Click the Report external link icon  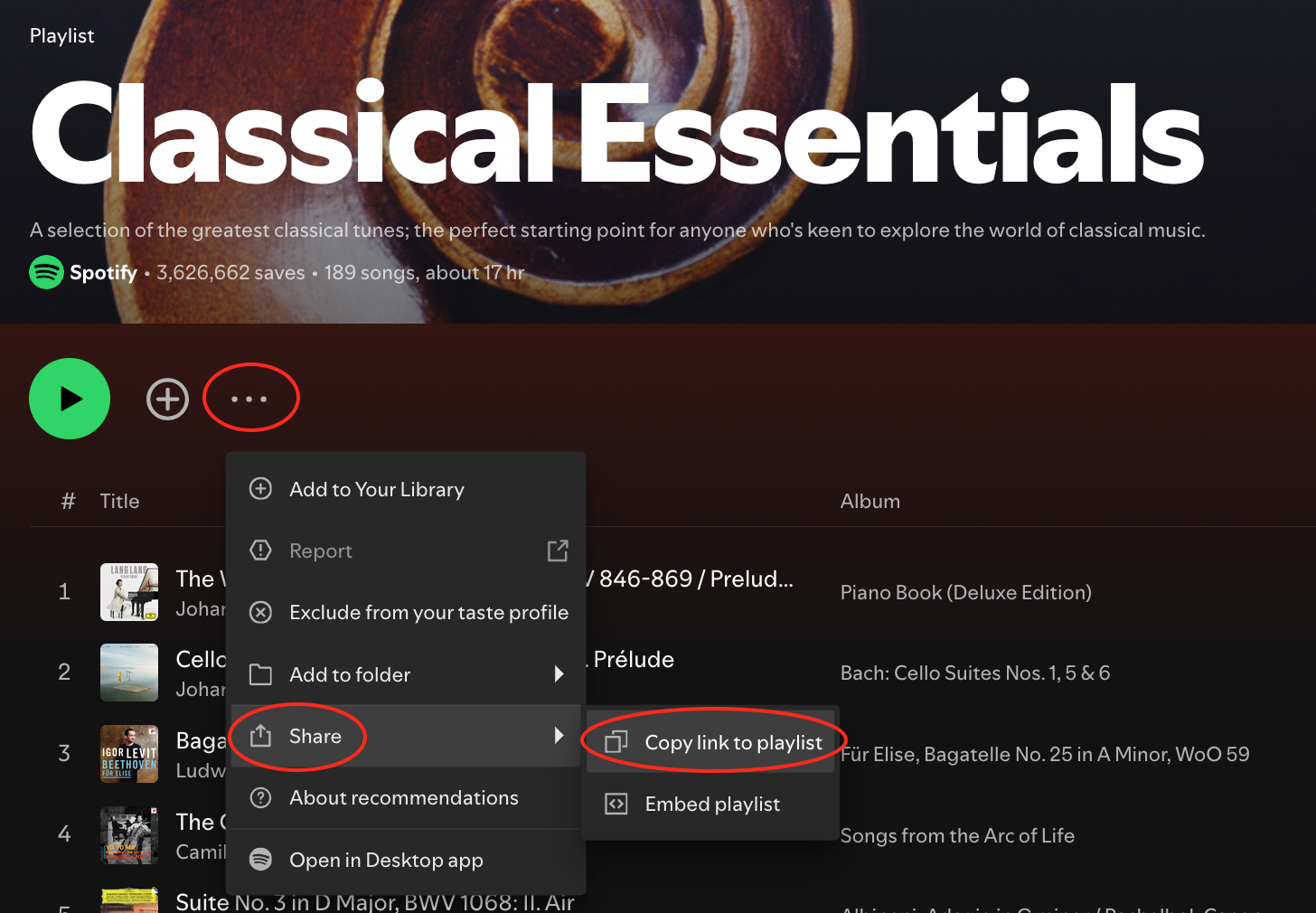coord(558,551)
